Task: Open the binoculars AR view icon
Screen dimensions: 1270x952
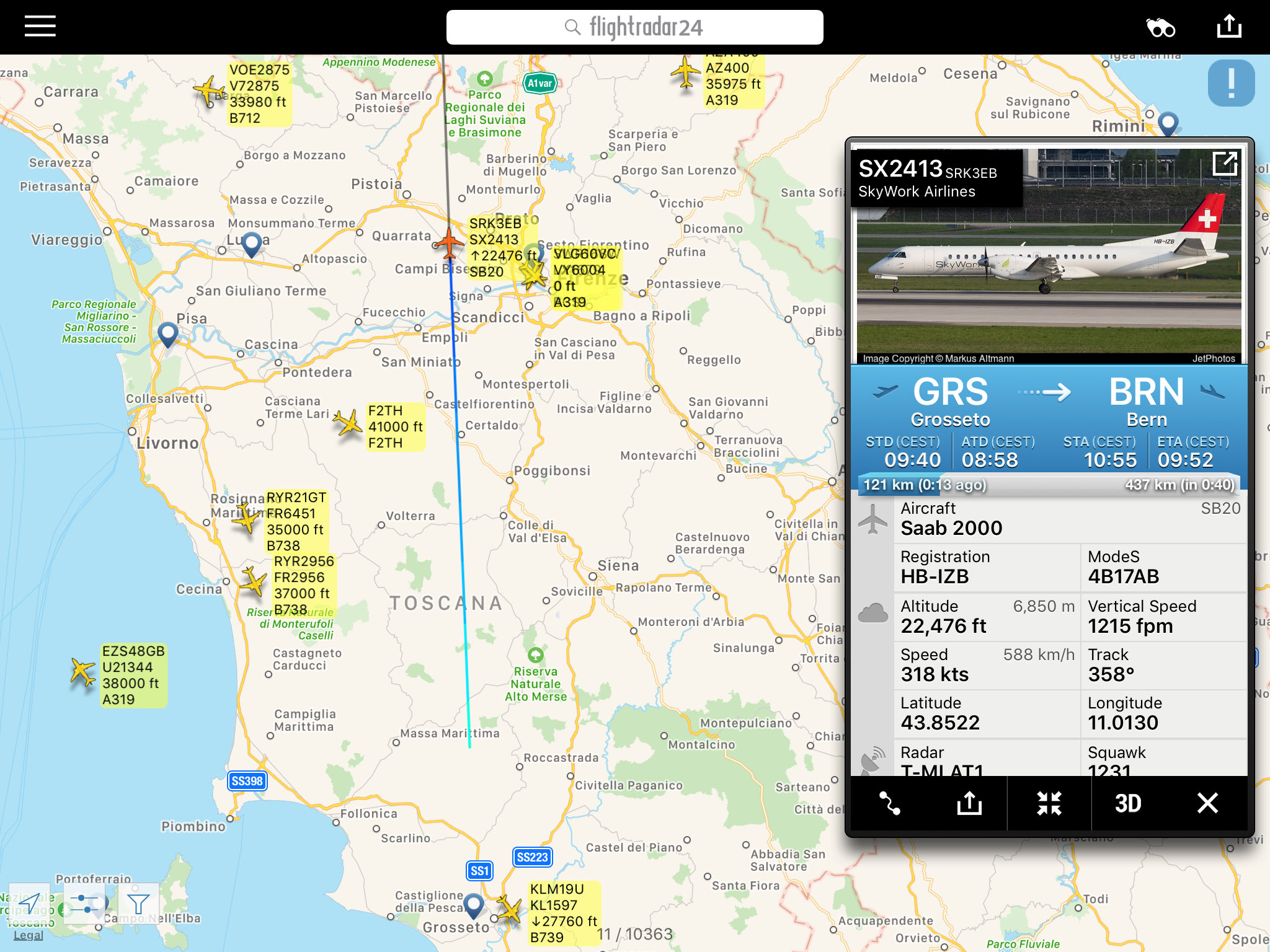Action: click(1160, 28)
